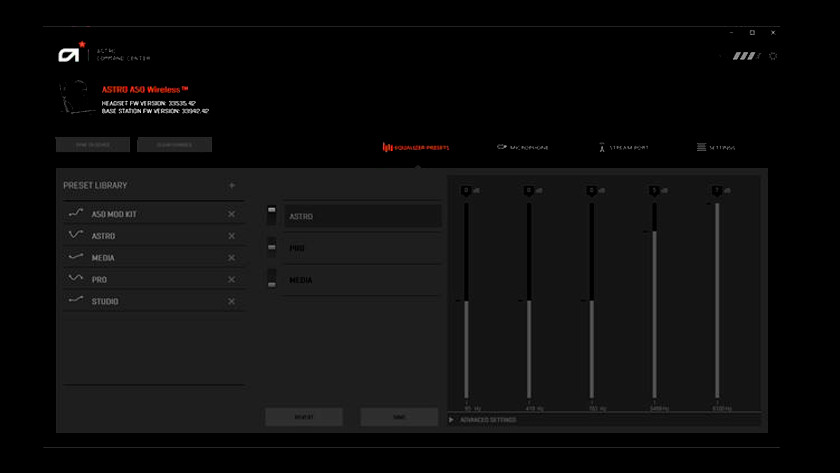Expand the Advanced Settings section
The width and height of the screenshot is (840, 473).
point(487,420)
